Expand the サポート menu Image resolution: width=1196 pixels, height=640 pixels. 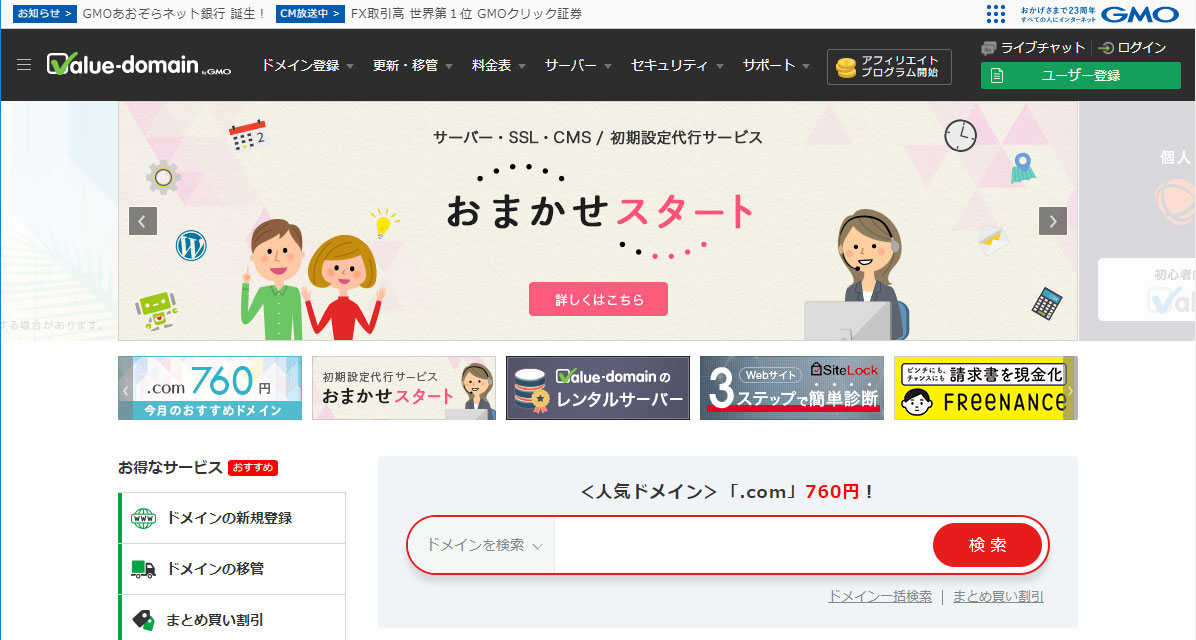(776, 66)
